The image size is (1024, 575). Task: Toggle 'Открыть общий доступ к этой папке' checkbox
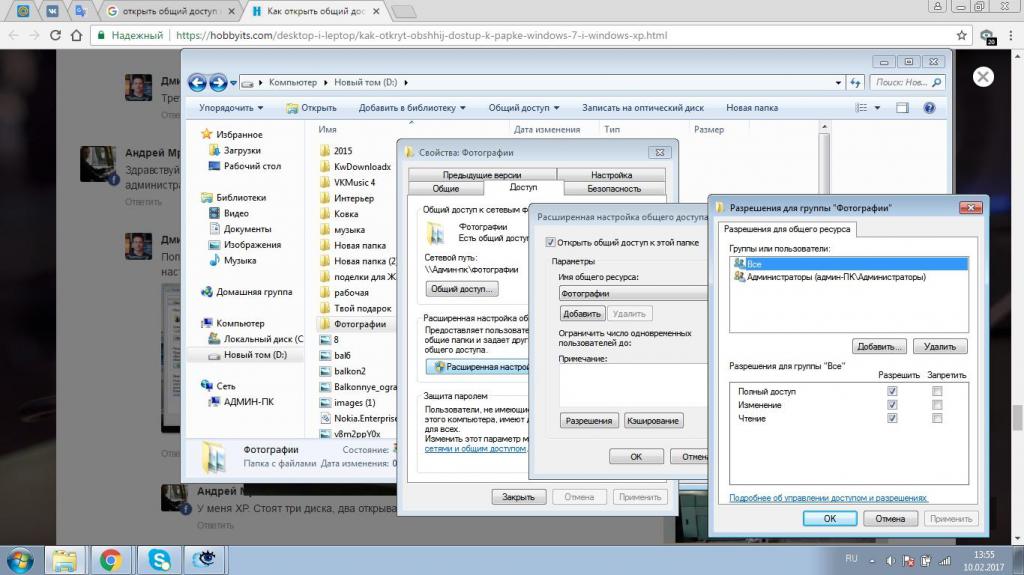point(551,242)
